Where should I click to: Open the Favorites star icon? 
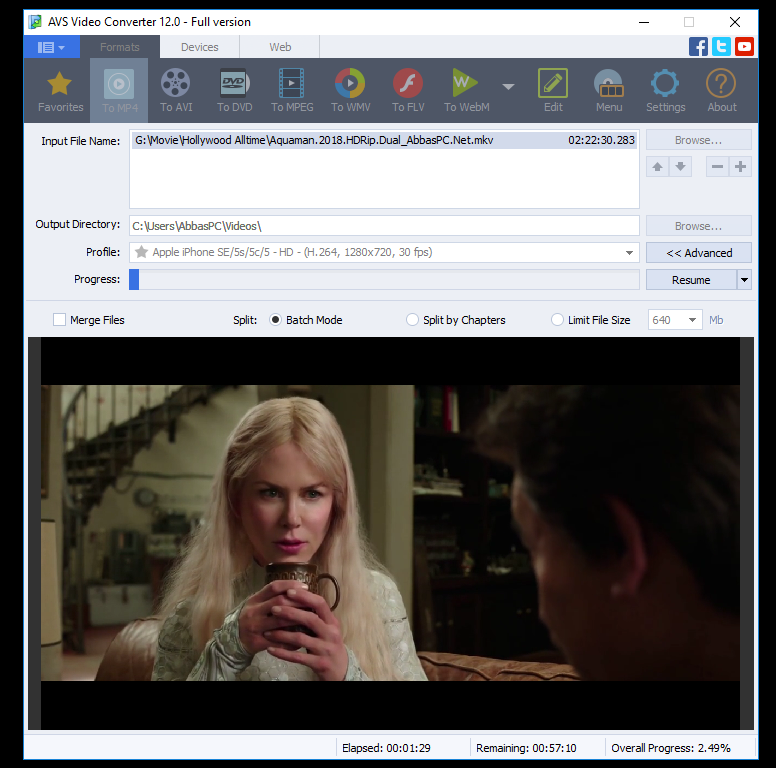[60, 84]
